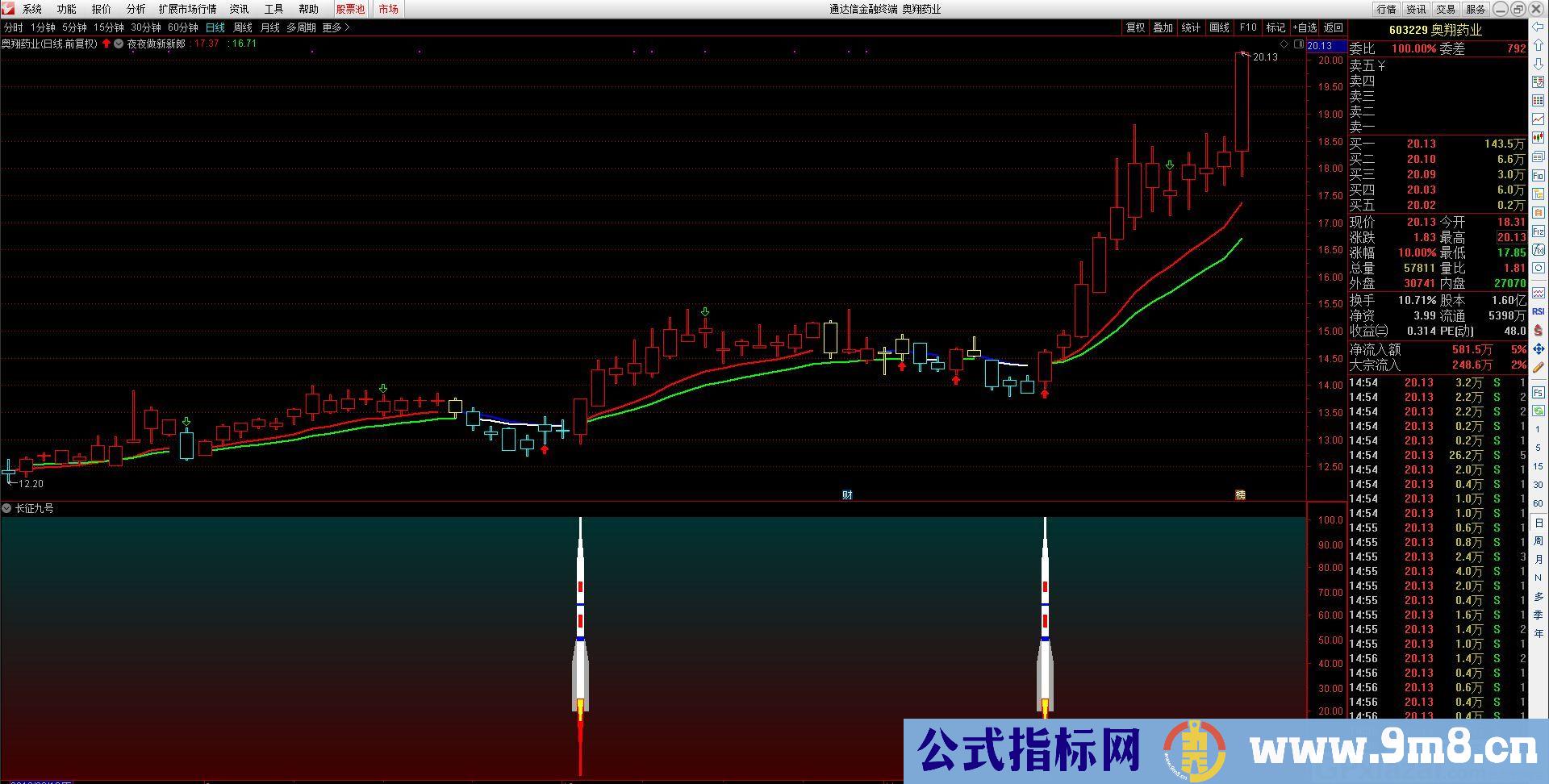The height and width of the screenshot is (784, 1549).
Task: Open the 报价 menu
Action: click(102, 9)
